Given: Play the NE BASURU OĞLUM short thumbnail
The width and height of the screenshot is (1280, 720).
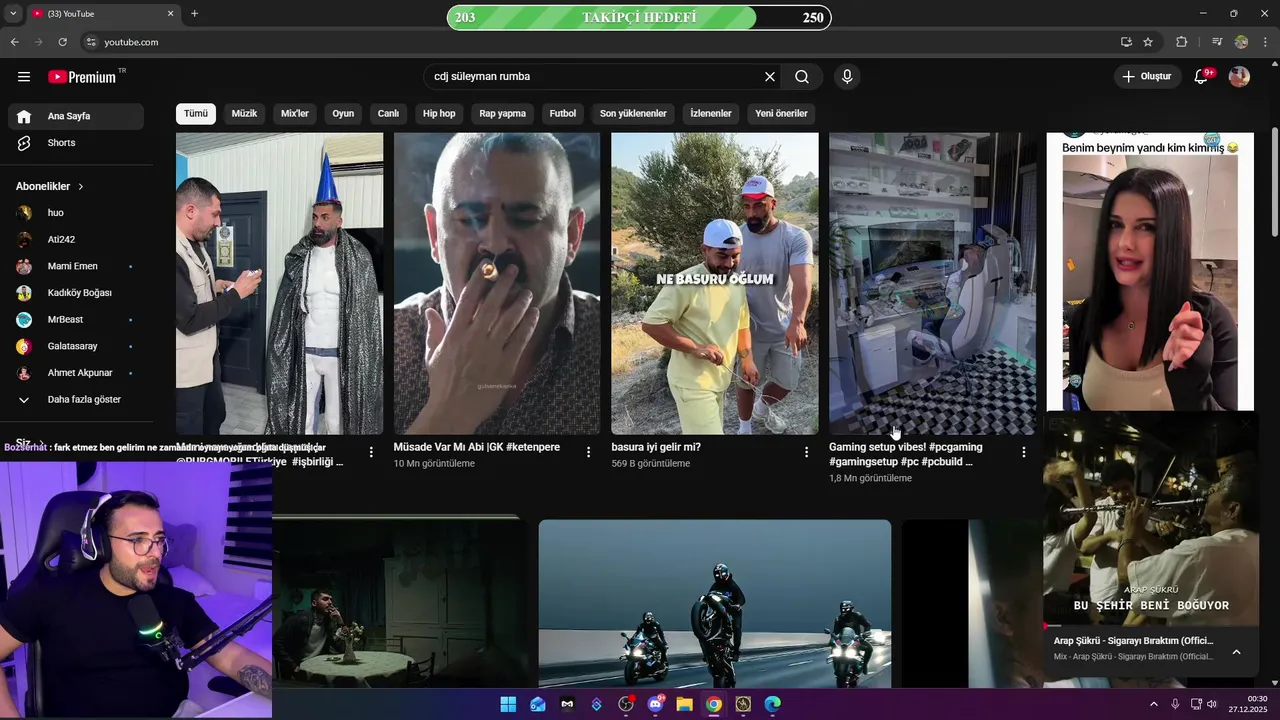Looking at the screenshot, I should (x=715, y=283).
